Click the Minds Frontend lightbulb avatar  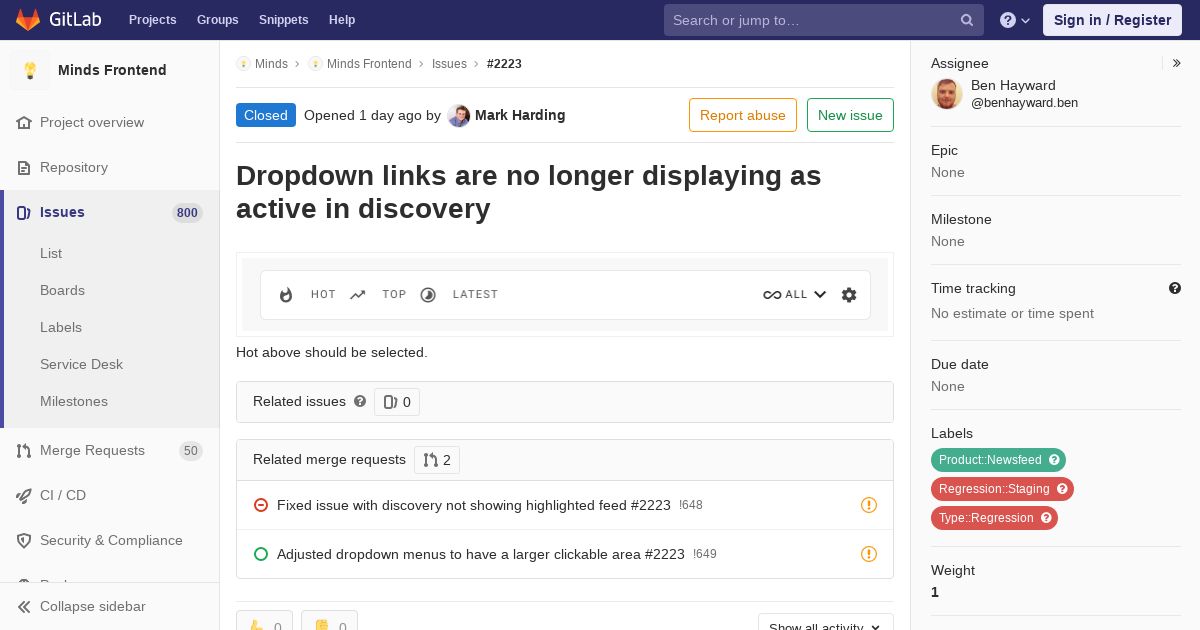(x=30, y=70)
